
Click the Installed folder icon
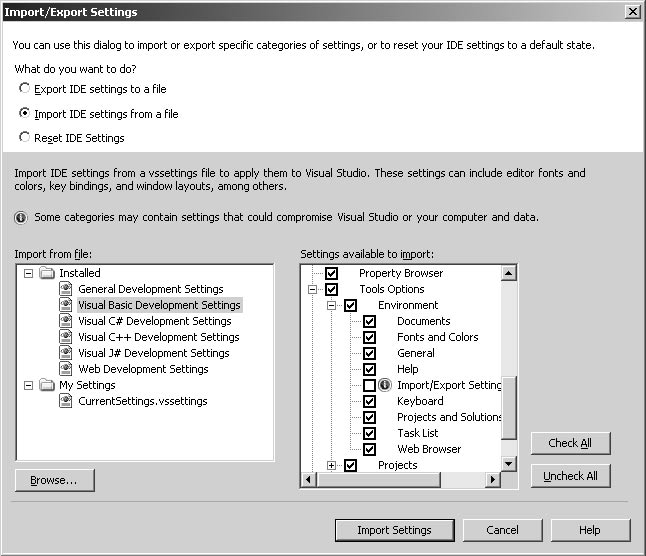pos(47,273)
